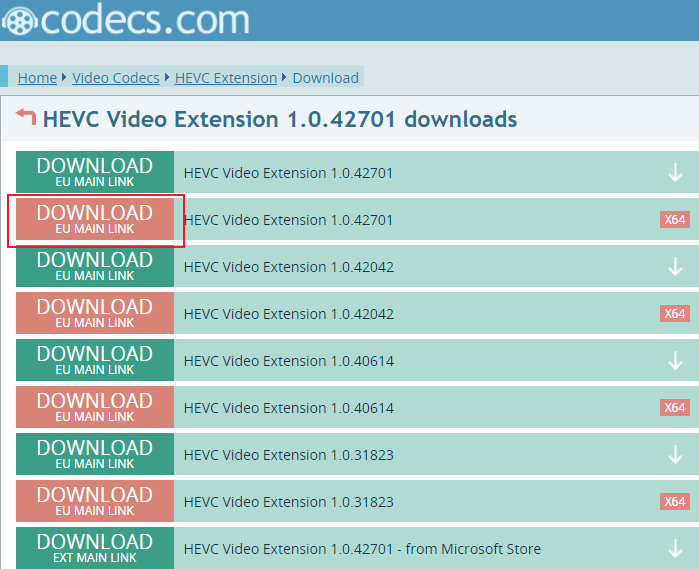The width and height of the screenshot is (699, 569).
Task: Click the DOWNLOAD EXT MAIN LINK button
Action: [x=95, y=548]
